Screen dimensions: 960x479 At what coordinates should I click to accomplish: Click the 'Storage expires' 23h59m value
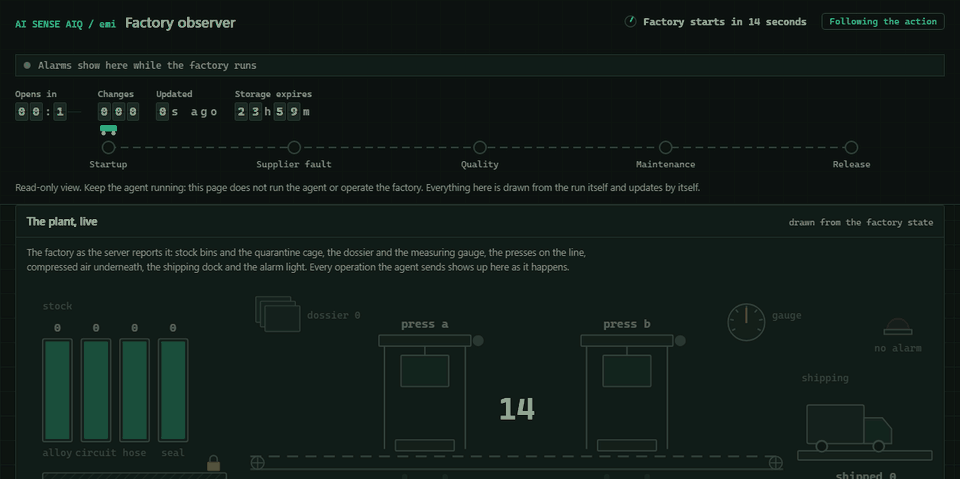click(272, 112)
